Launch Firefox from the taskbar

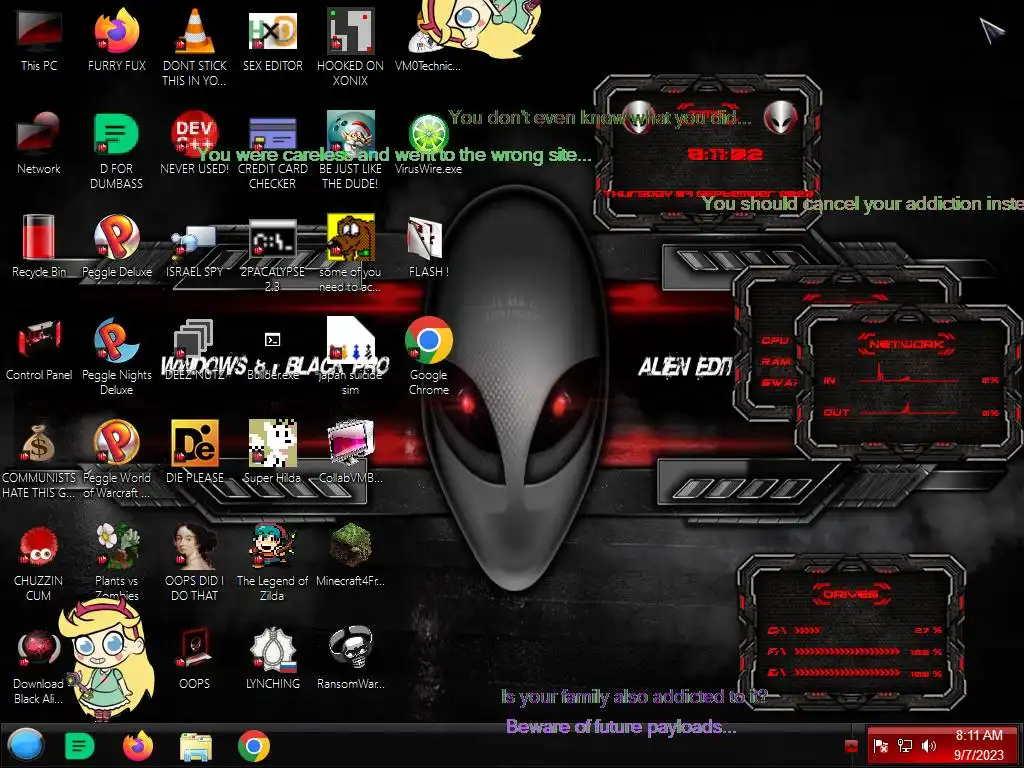pos(138,746)
